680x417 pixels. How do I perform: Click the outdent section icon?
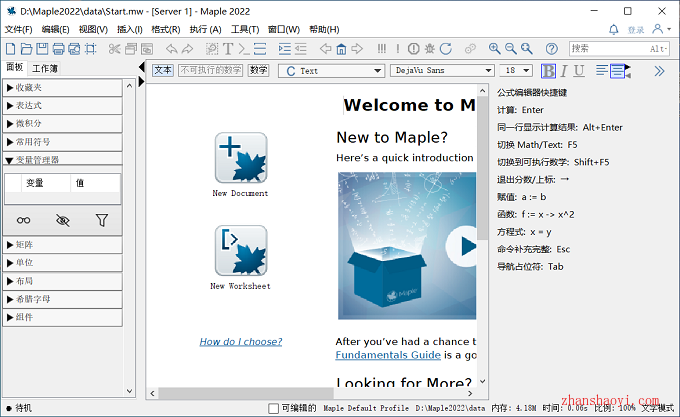(301, 49)
